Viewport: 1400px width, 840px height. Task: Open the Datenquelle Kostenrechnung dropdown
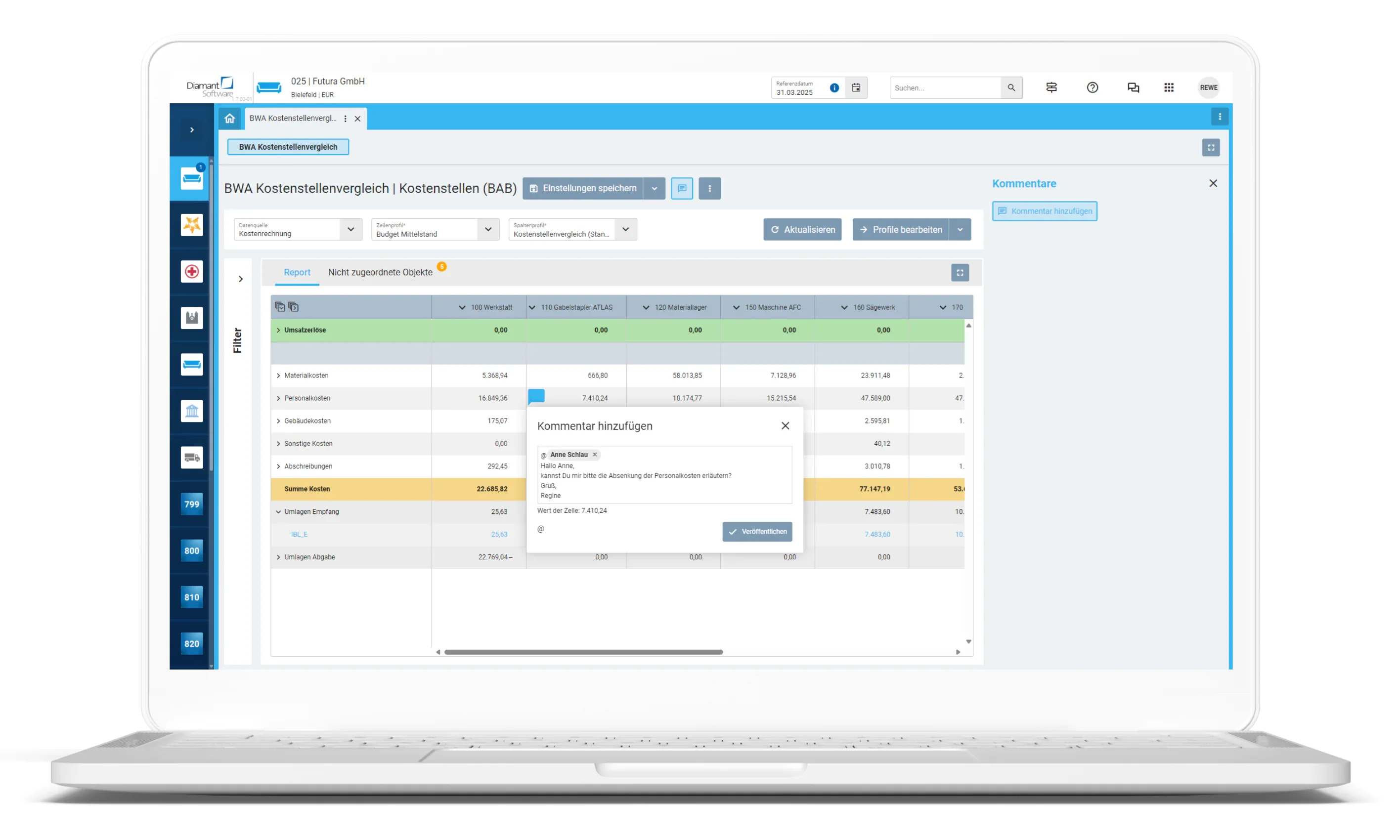click(350, 229)
